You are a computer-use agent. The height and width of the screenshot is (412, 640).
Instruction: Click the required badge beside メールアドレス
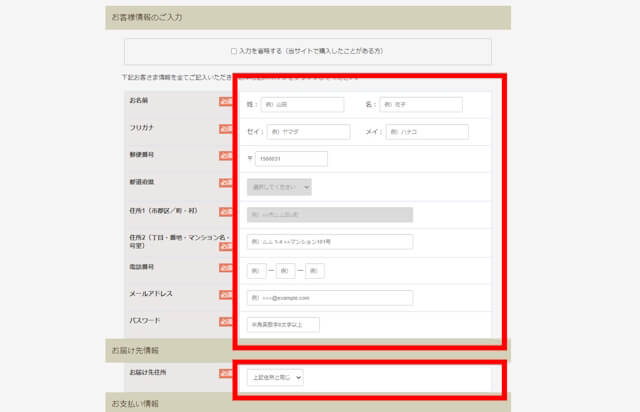tap(226, 295)
